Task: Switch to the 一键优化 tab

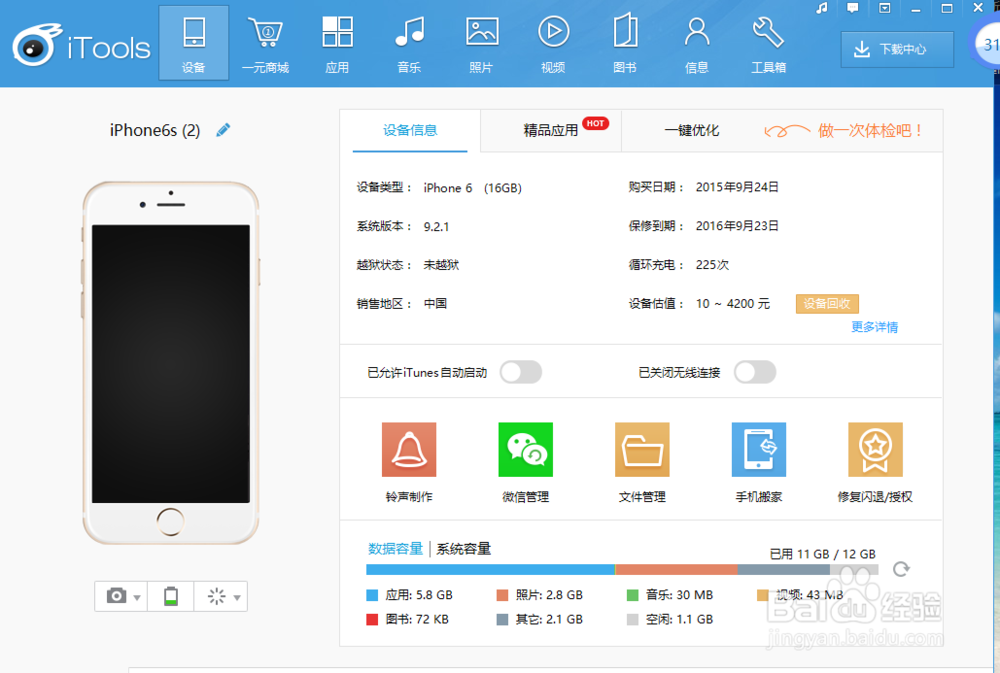Action: [692, 131]
